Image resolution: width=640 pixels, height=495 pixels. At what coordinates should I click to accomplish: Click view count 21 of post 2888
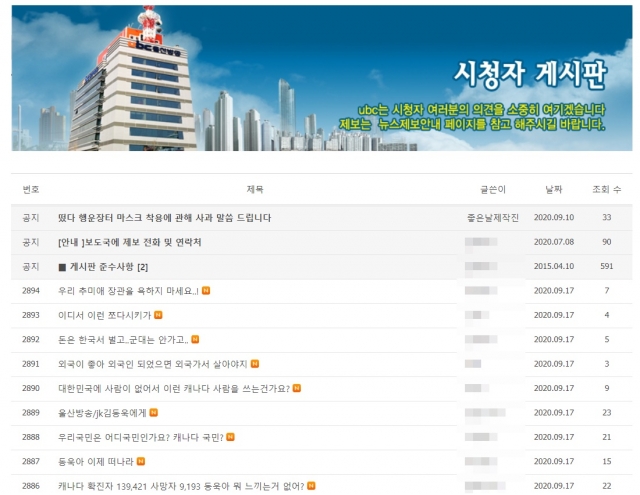click(x=607, y=437)
